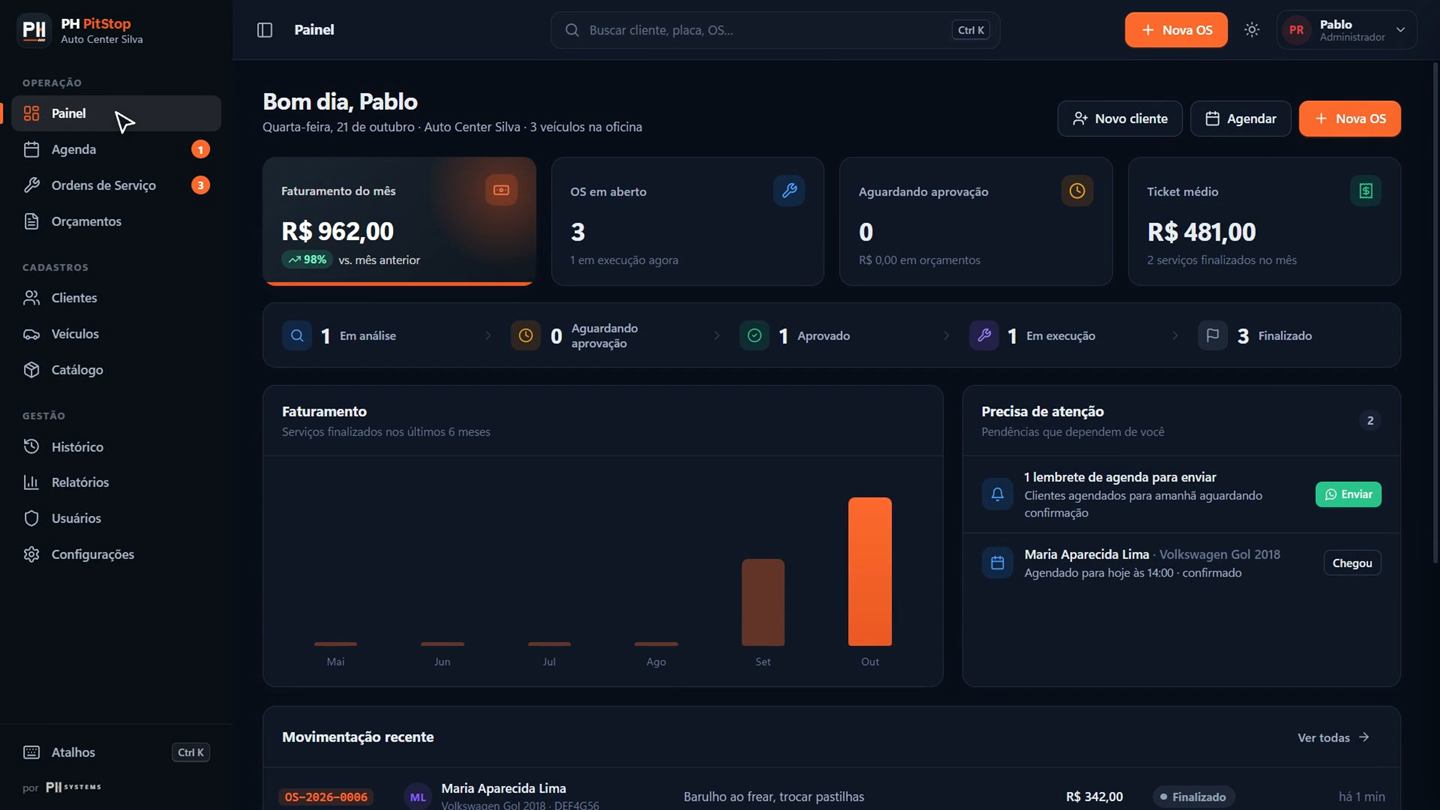The image size is (1440, 810).
Task: Click the 98% growth badge
Action: (306, 259)
